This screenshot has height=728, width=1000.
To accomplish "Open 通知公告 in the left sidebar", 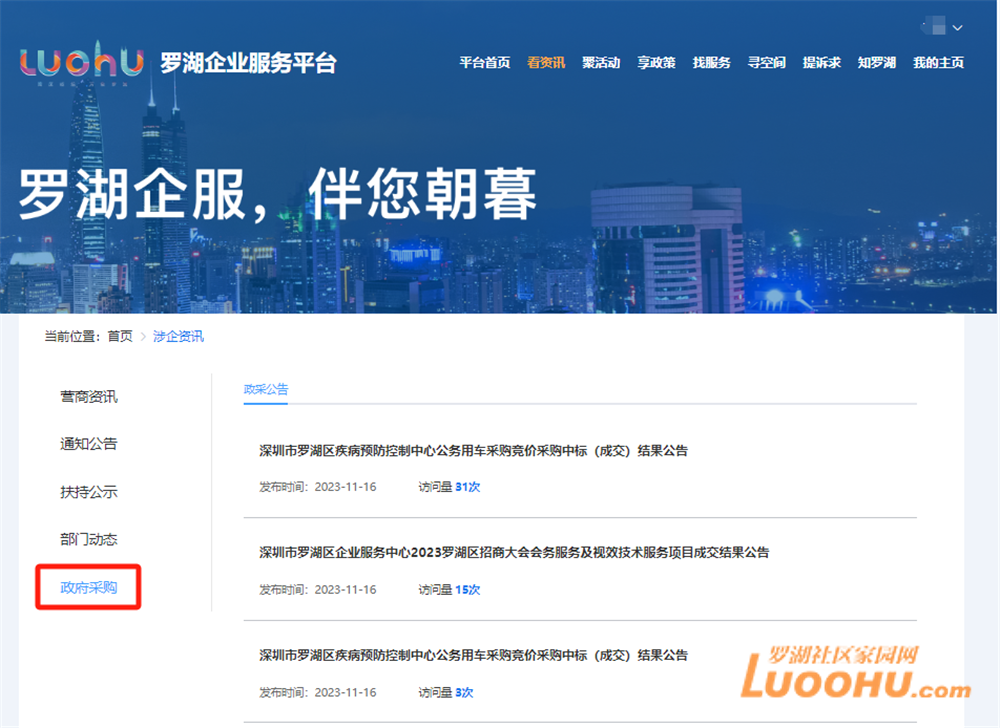I will click(x=88, y=444).
